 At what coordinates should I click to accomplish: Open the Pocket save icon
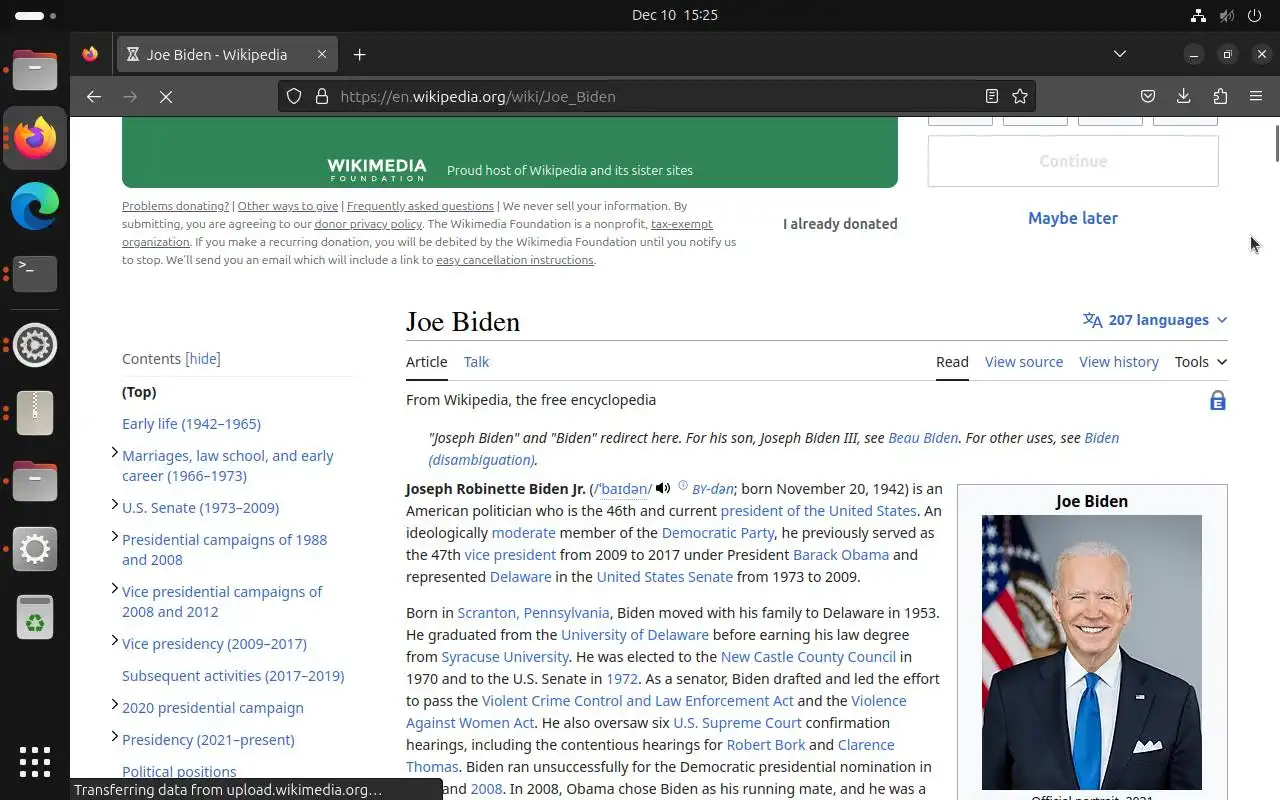(x=1148, y=96)
